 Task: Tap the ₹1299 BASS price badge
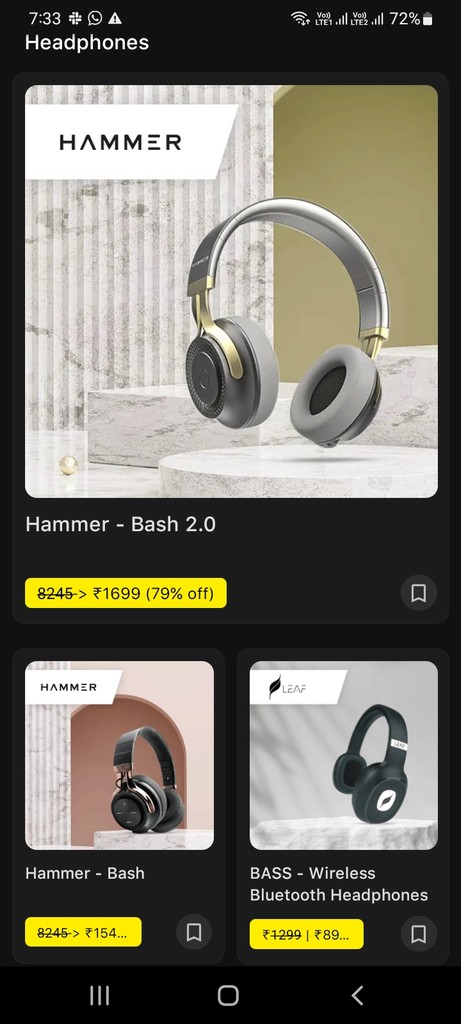coord(306,934)
